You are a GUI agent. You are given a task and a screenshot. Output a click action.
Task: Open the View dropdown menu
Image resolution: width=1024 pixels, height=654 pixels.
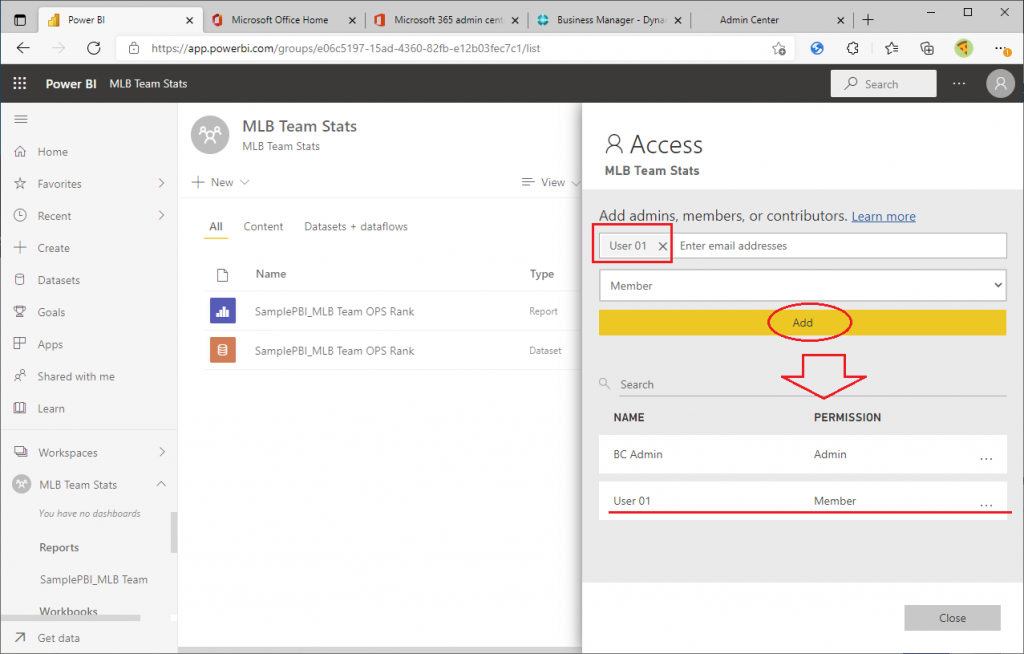551,182
